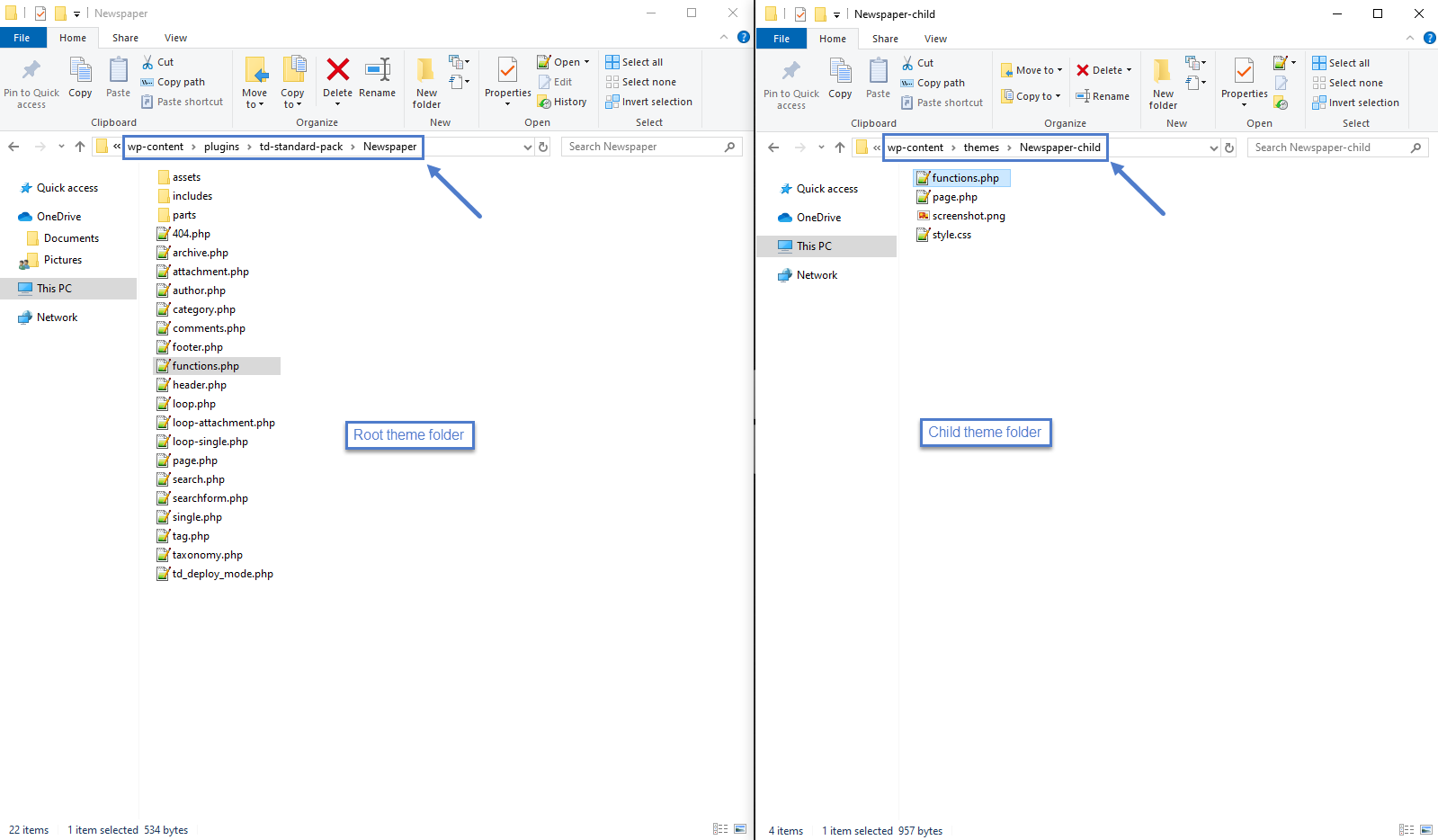
Task: Collapse the ribbon in Newspaper-child window
Action: [1410, 38]
